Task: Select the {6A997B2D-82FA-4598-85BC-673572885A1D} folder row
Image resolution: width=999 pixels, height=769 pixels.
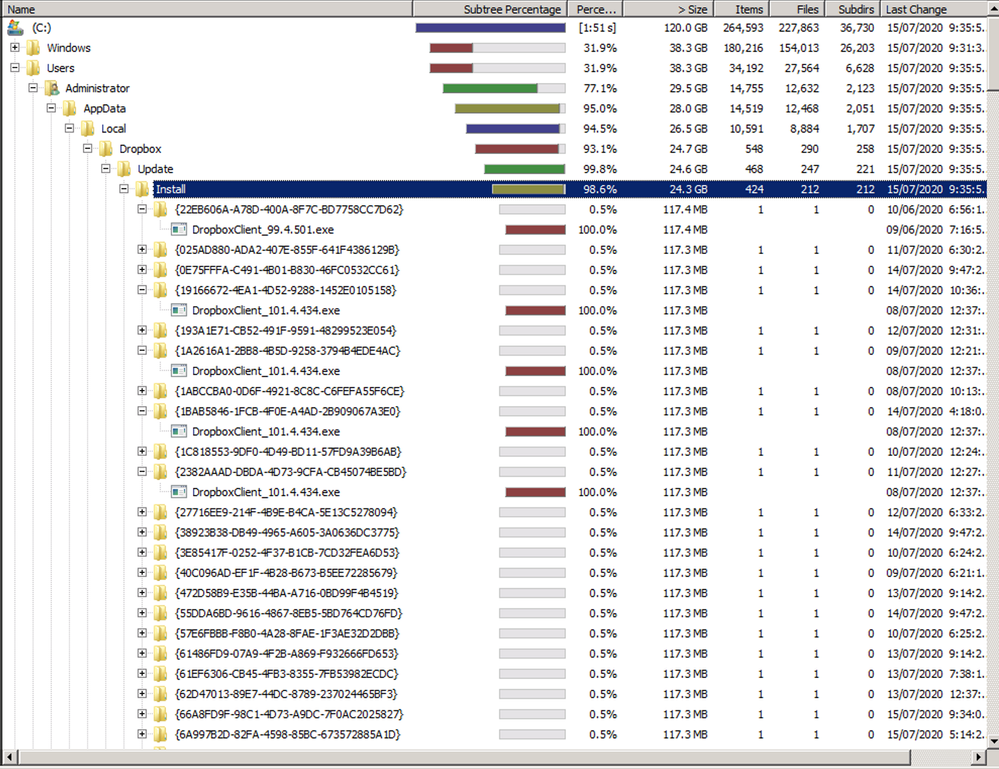Action: (x=287, y=734)
